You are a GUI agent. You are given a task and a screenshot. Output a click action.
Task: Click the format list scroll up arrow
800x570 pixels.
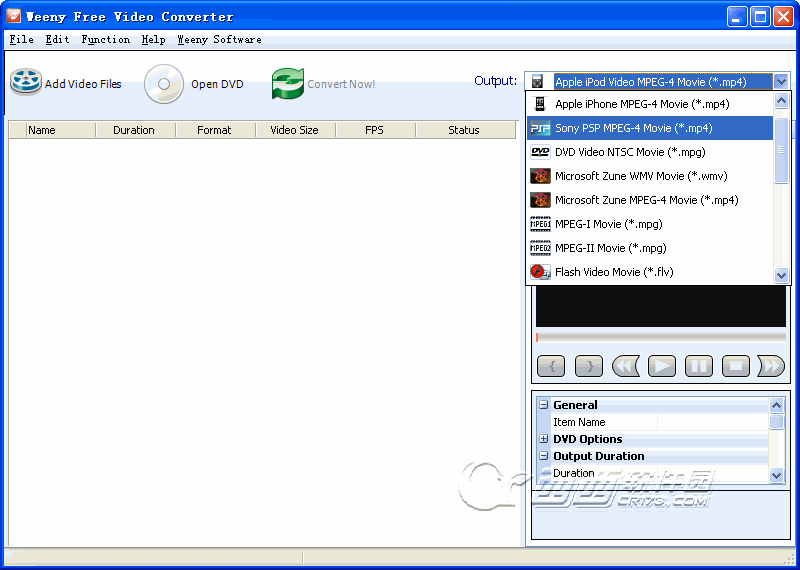[x=781, y=101]
